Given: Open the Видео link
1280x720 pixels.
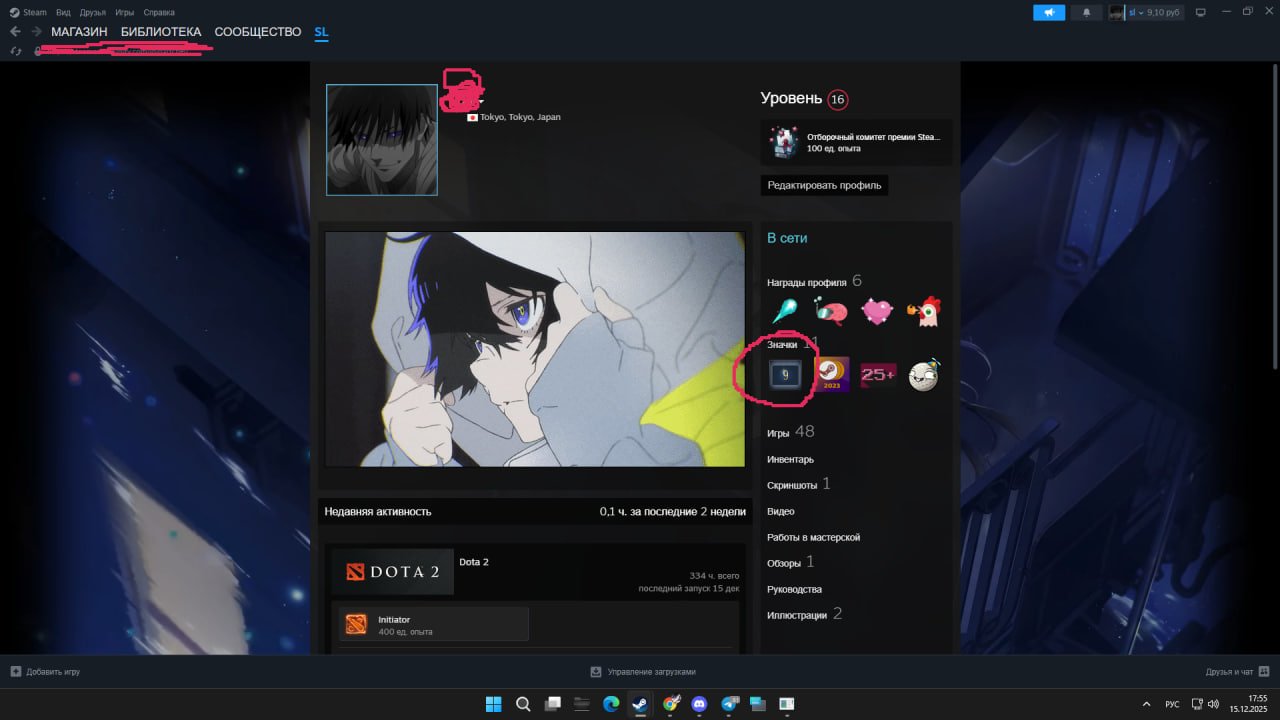Looking at the screenshot, I should 781,511.
